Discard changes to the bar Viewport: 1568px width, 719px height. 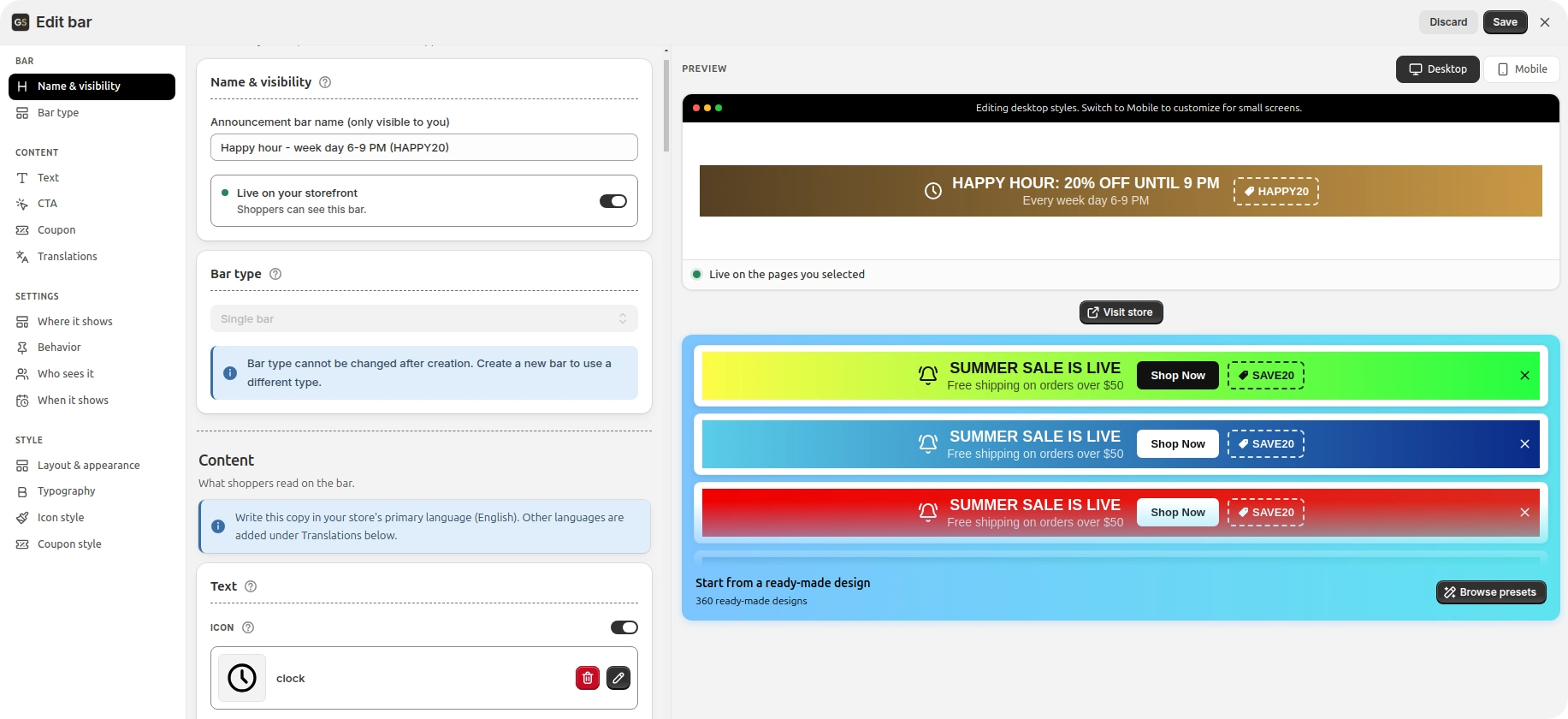click(1448, 22)
